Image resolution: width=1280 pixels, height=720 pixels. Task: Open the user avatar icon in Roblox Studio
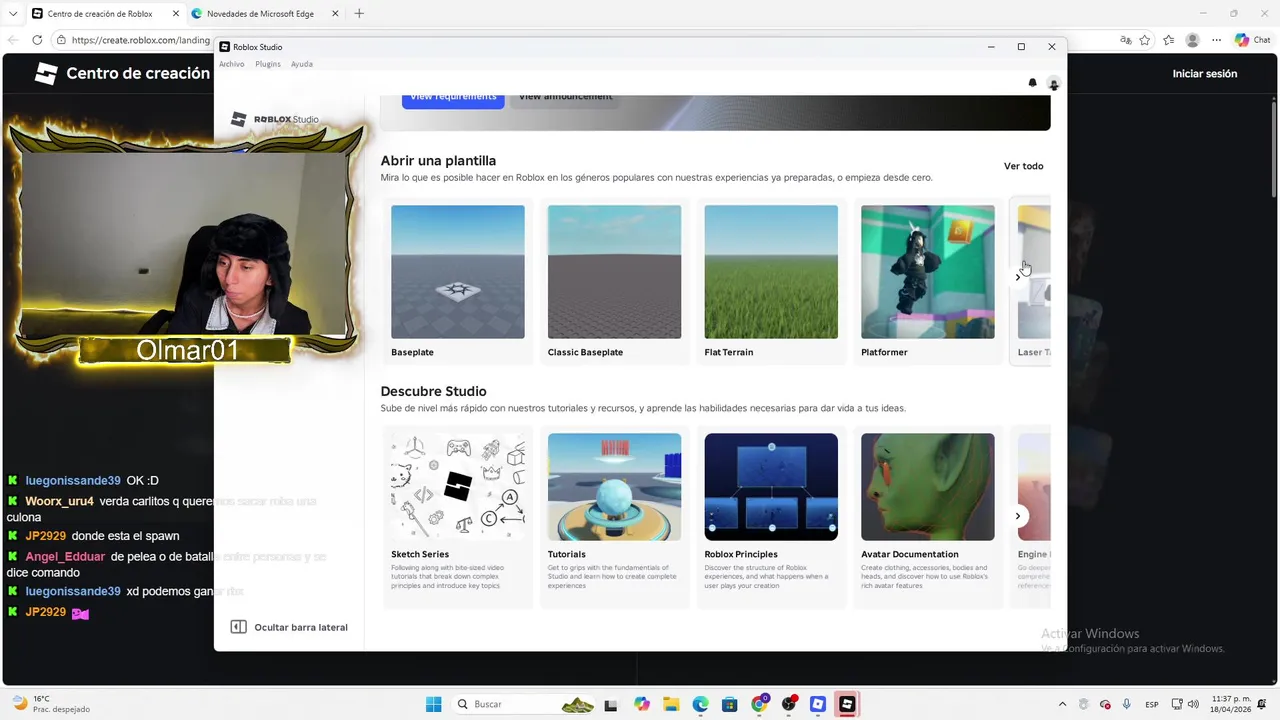click(1053, 83)
